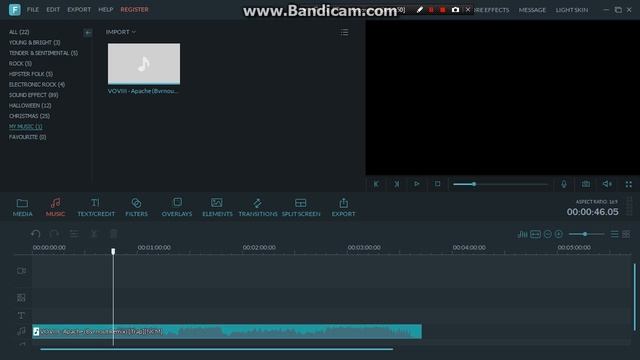Viewport: 640px width, 360px height.
Task: Switch to LIGHT SKIN theme
Action: coord(572,10)
